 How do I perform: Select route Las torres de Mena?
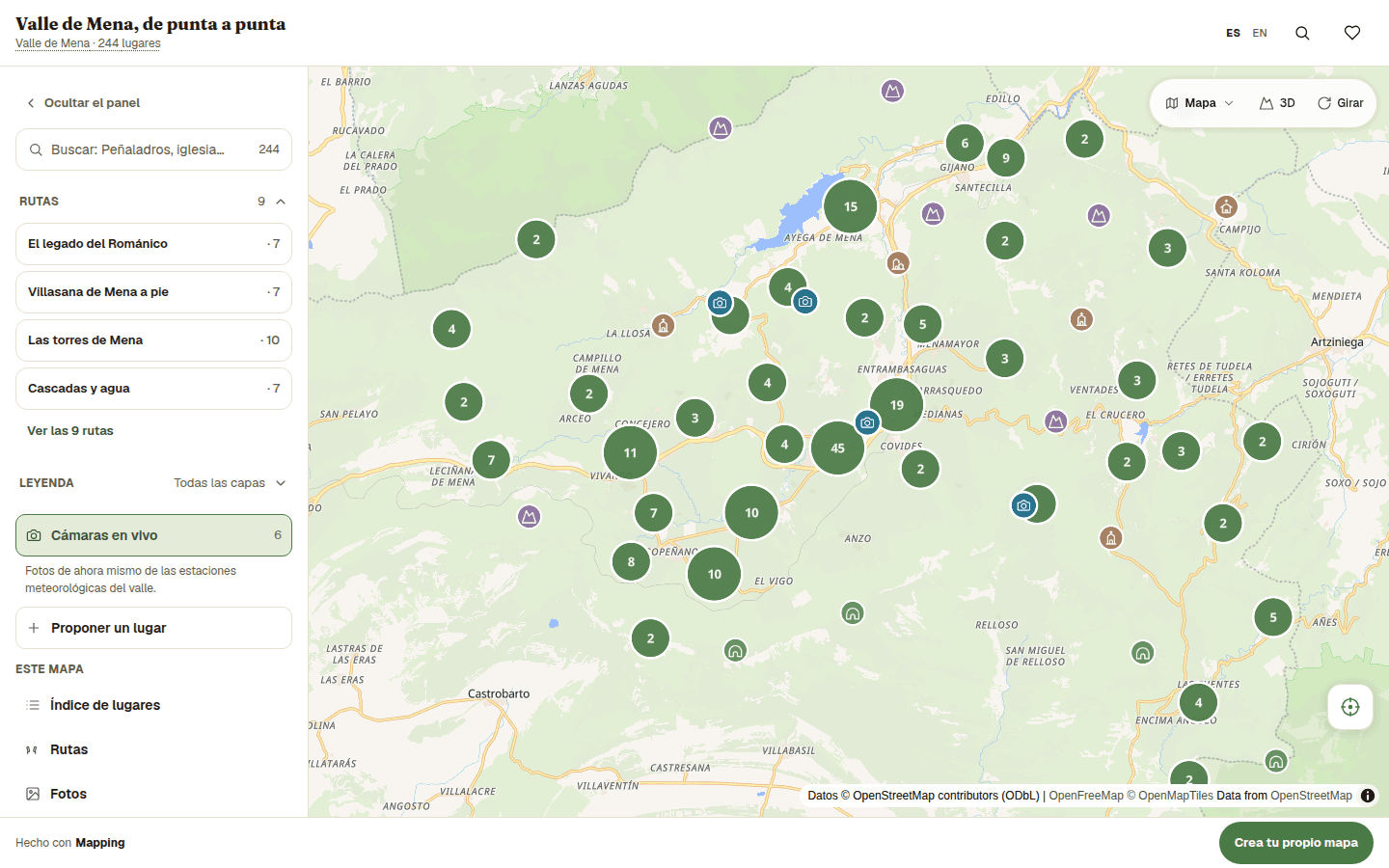tap(153, 340)
